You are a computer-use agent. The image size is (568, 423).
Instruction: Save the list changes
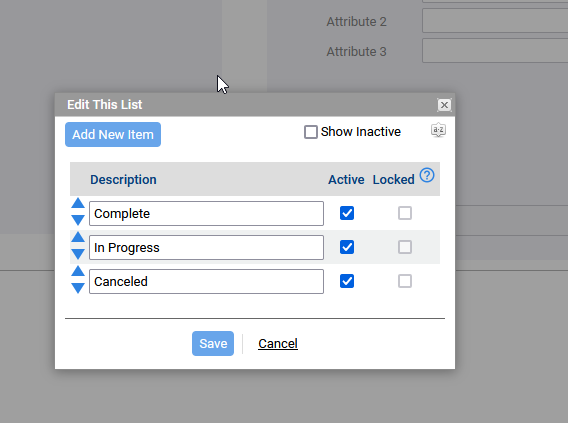[x=213, y=343]
